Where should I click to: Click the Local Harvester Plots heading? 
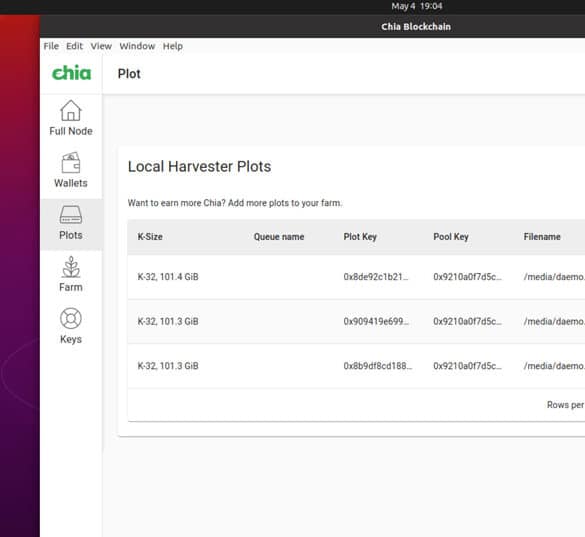coord(199,166)
